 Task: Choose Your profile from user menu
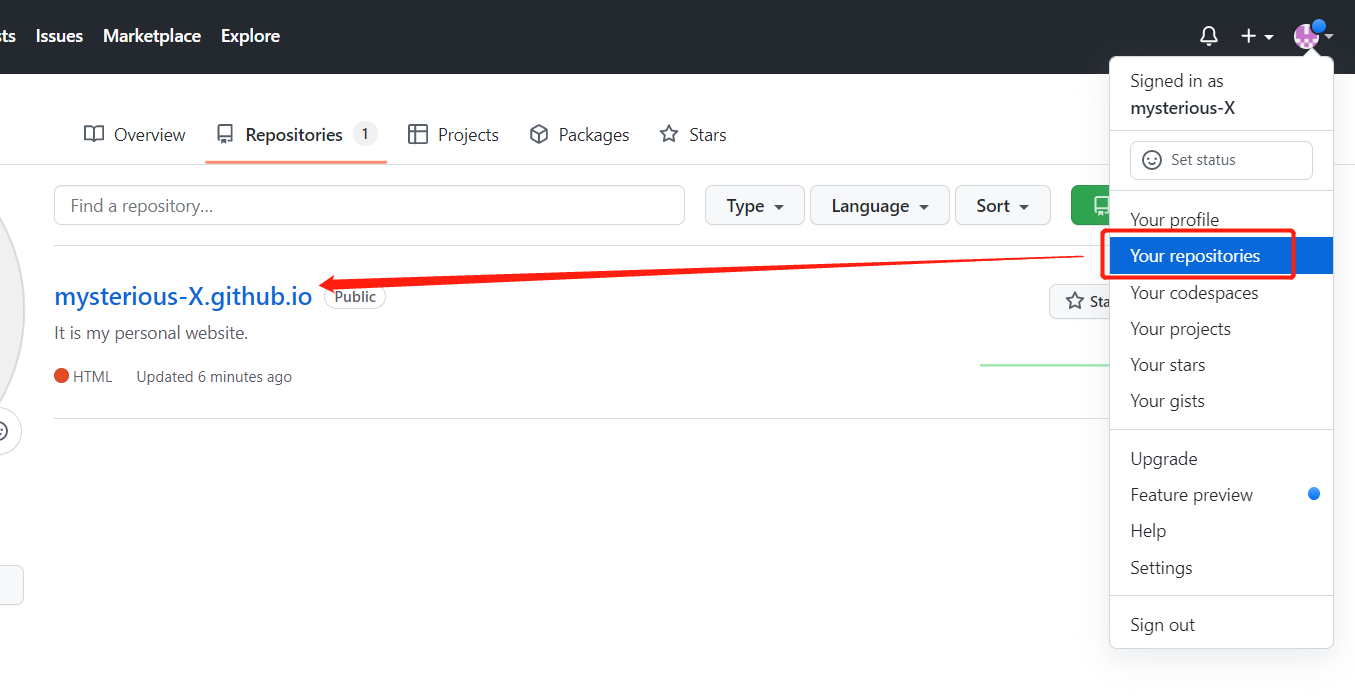[x=1174, y=220]
